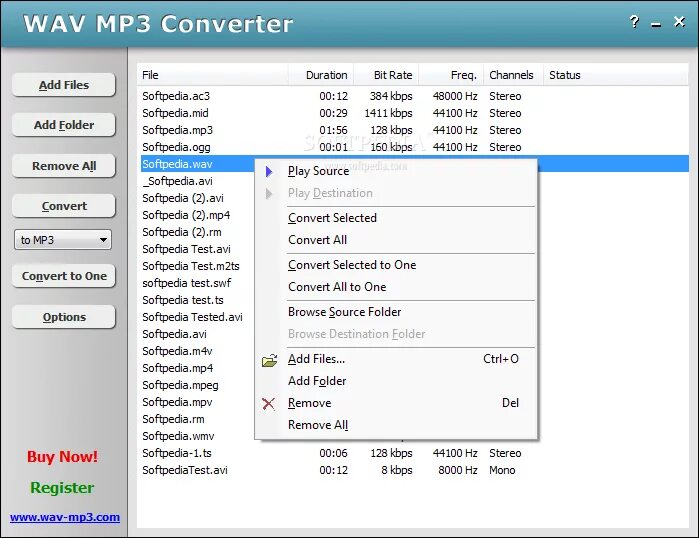Click the red X icon beside Remove
Viewport: 699px width, 538px height.
268,404
